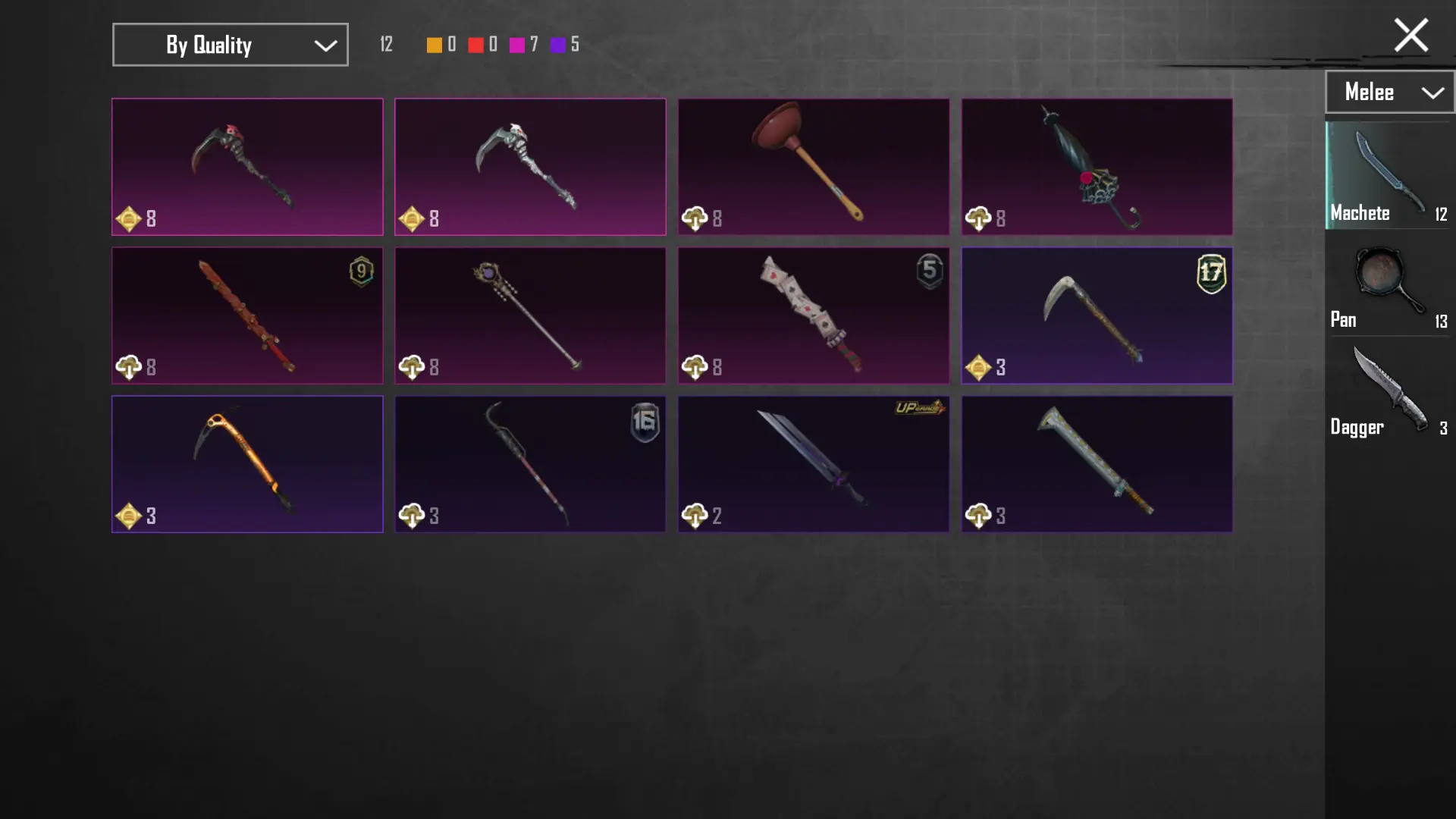Switch to the Dagger weapon tab
The width and height of the screenshot is (1456, 819).
pyautogui.click(x=1389, y=394)
